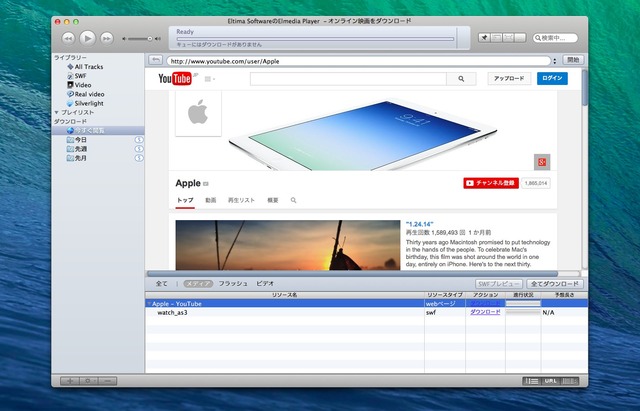The width and height of the screenshot is (640, 411).
Task: Click the max-volume speaker icon
Action: [158, 39]
